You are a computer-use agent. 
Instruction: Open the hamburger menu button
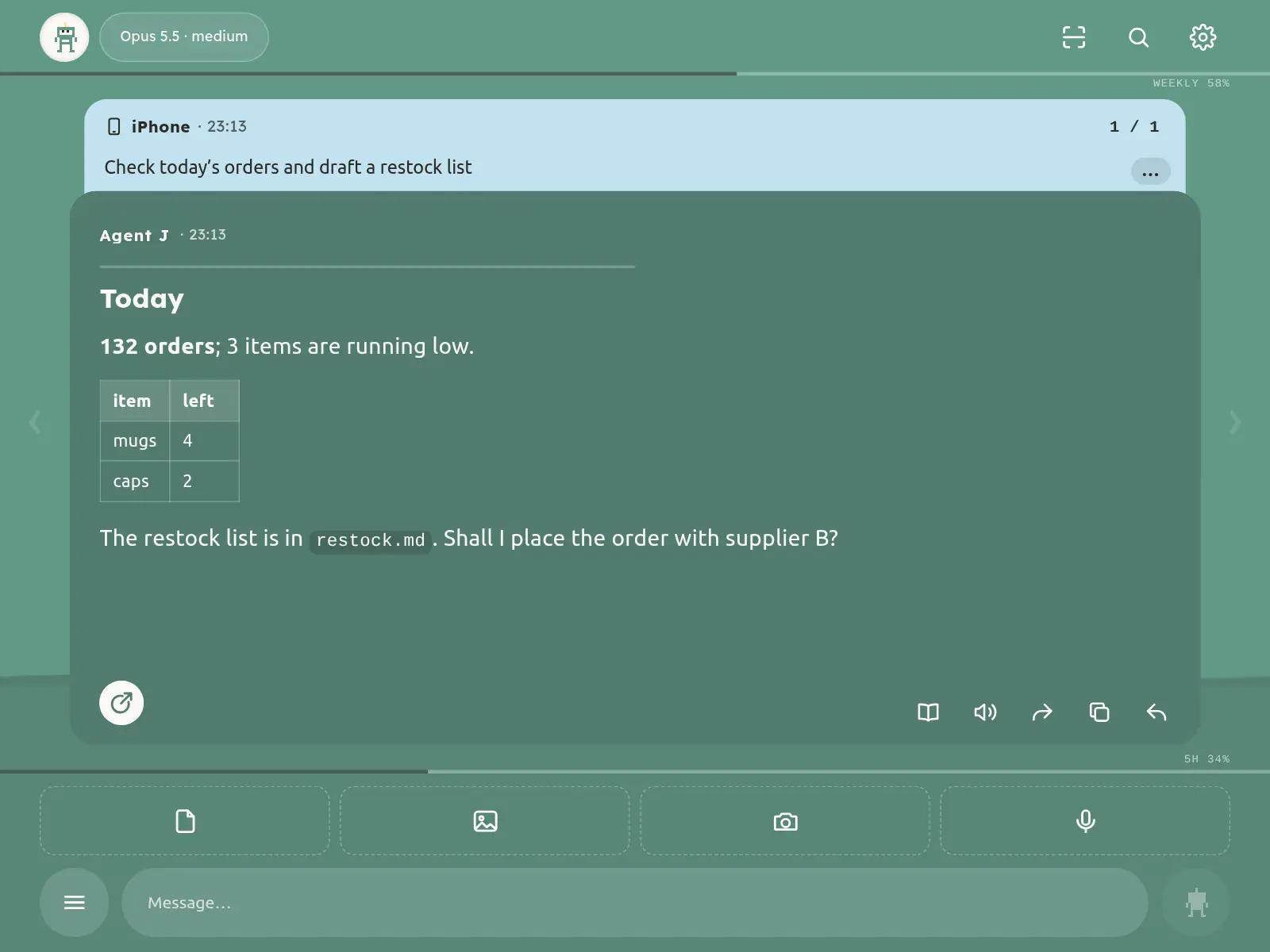(x=75, y=903)
